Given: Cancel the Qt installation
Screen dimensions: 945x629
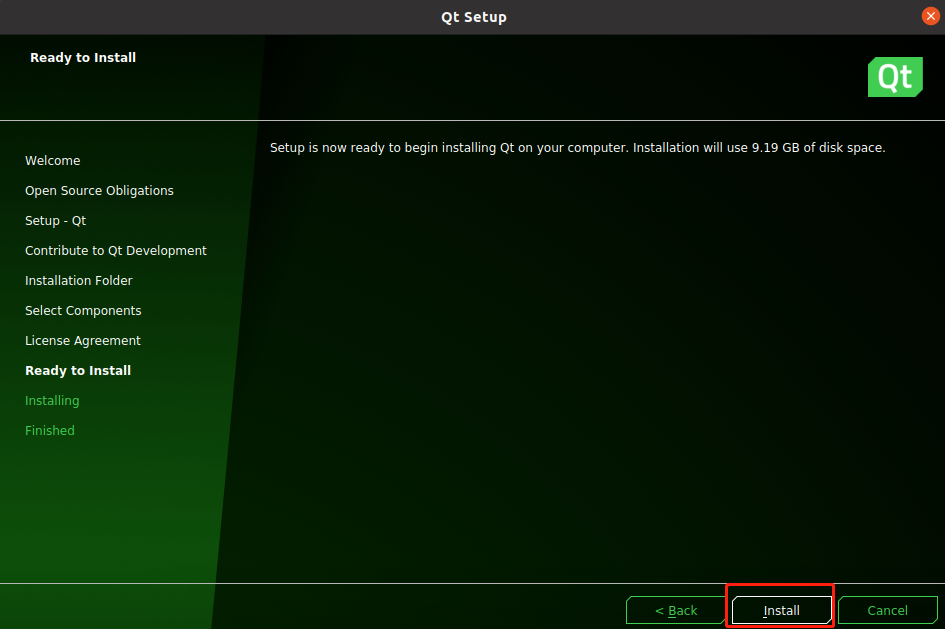Looking at the screenshot, I should pos(887,610).
